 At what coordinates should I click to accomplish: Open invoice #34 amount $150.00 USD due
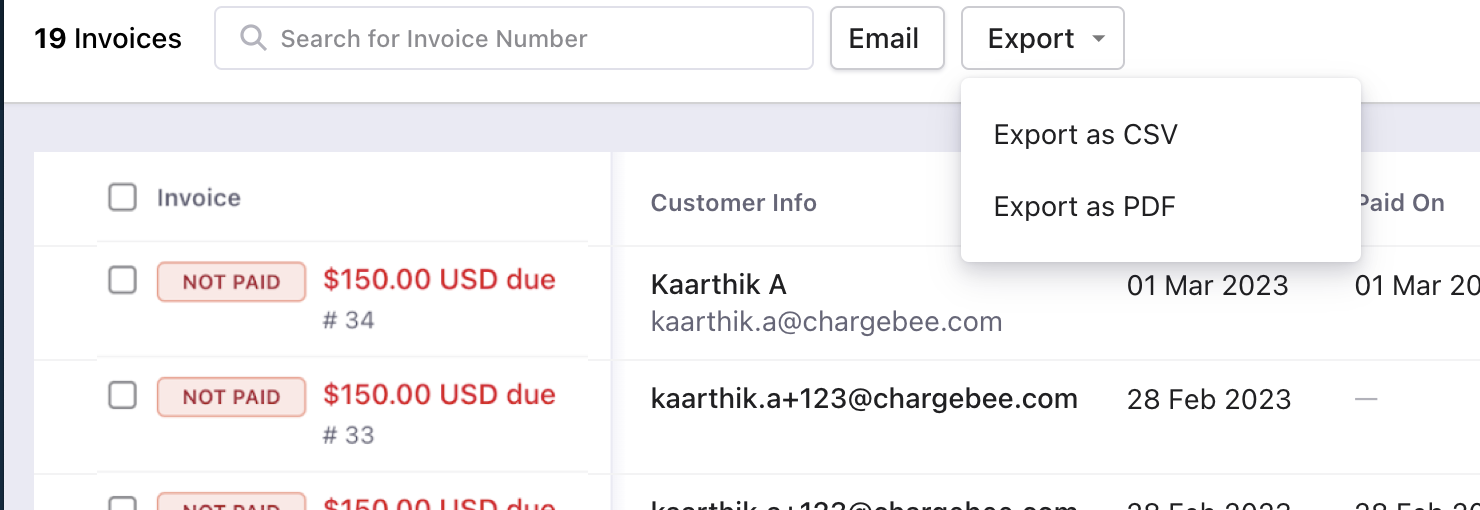(439, 280)
